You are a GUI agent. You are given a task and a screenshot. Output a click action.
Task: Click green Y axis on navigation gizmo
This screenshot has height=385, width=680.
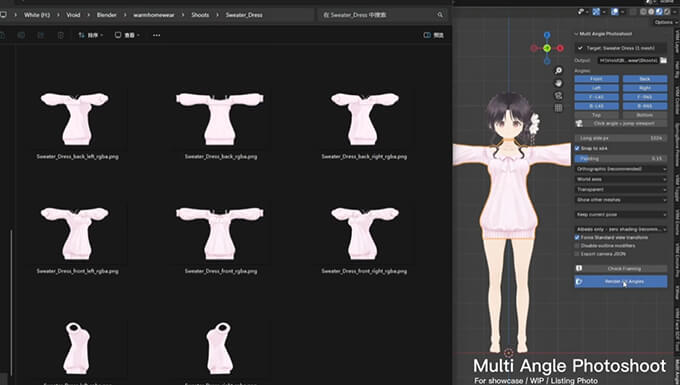547,48
